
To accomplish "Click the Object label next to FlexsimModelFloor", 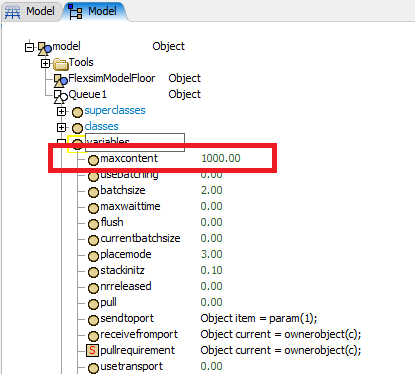I will 184,78.
